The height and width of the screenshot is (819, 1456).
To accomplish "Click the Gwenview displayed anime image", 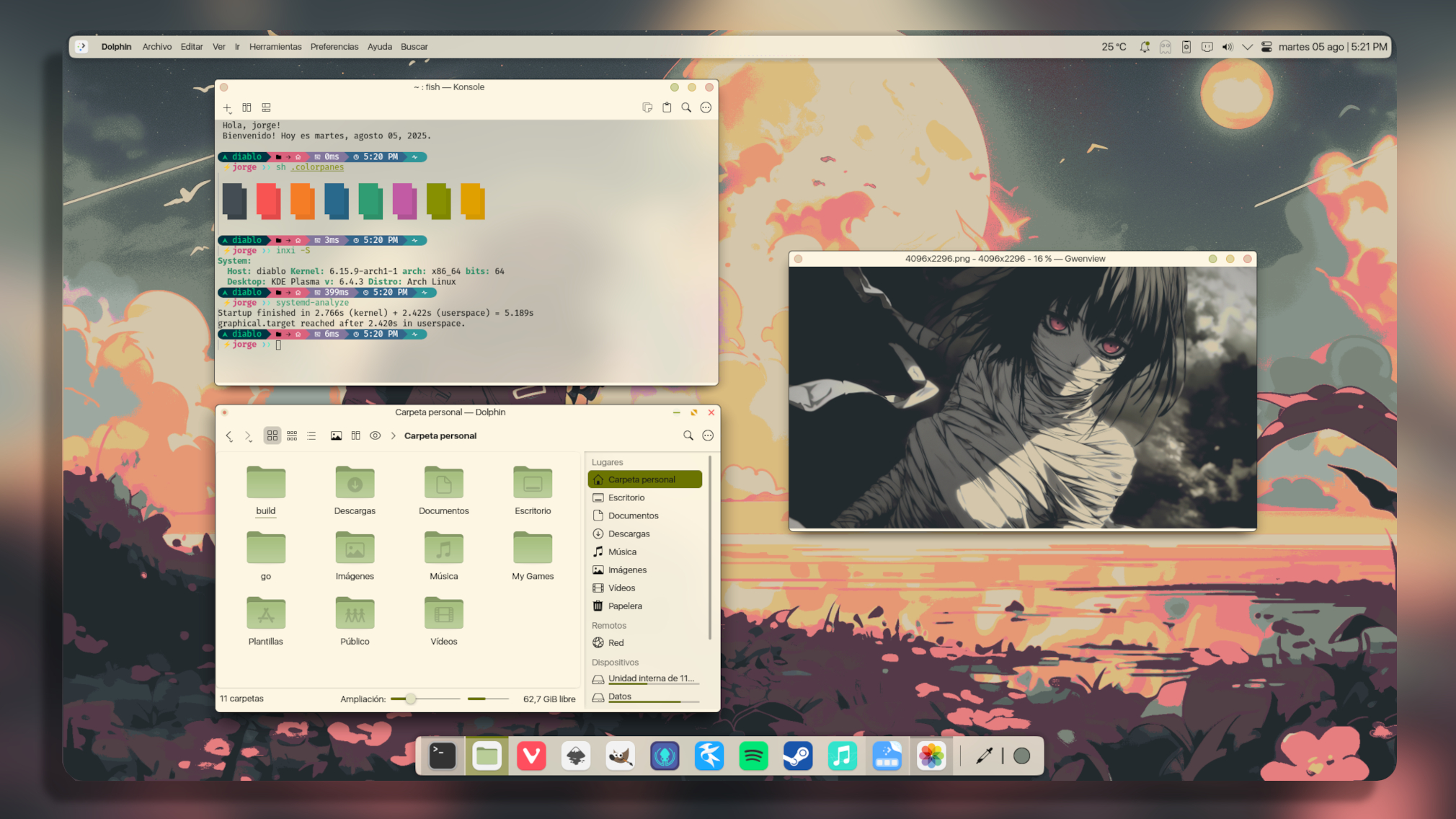I will (1022, 398).
